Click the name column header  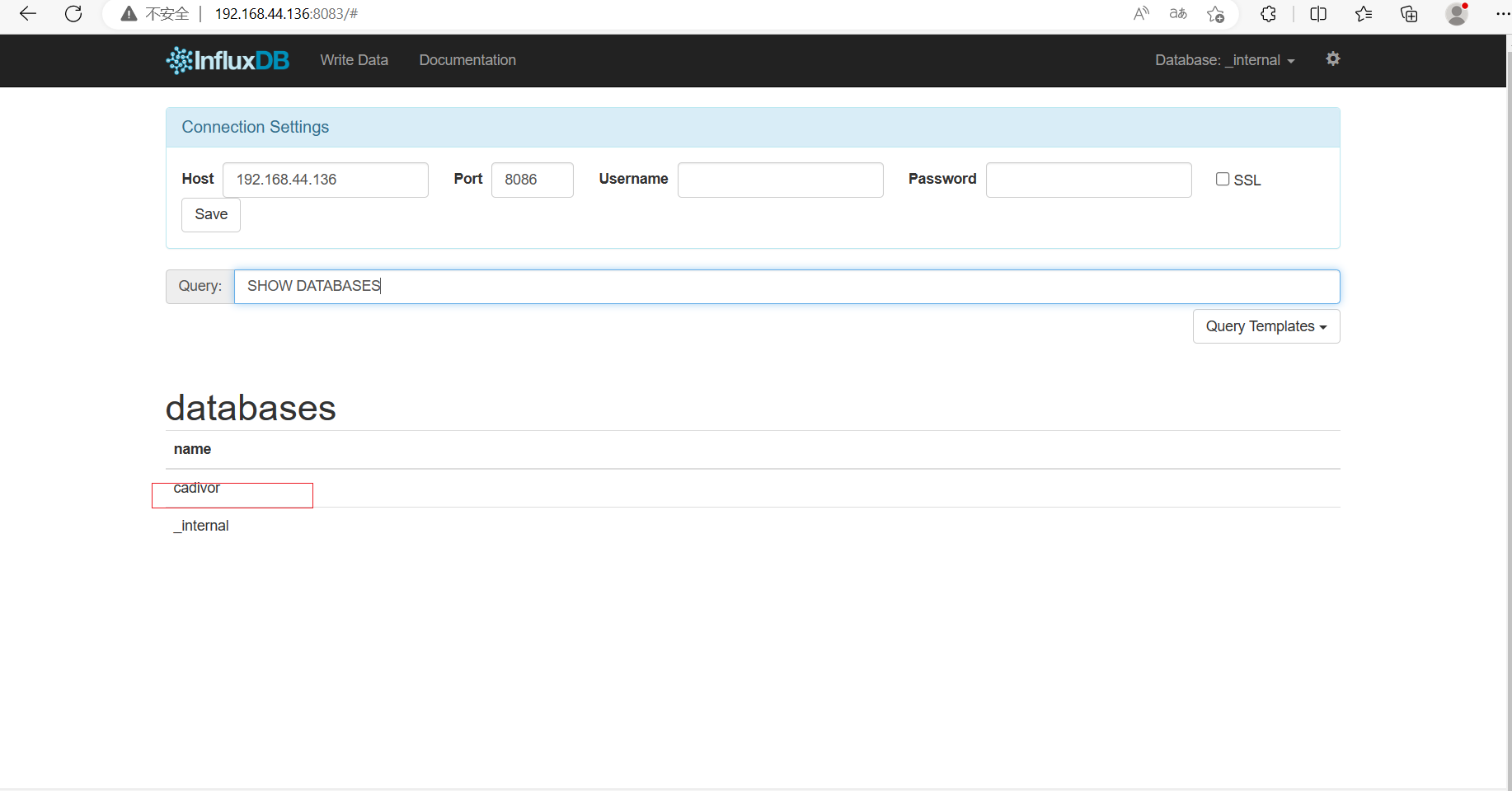192,449
